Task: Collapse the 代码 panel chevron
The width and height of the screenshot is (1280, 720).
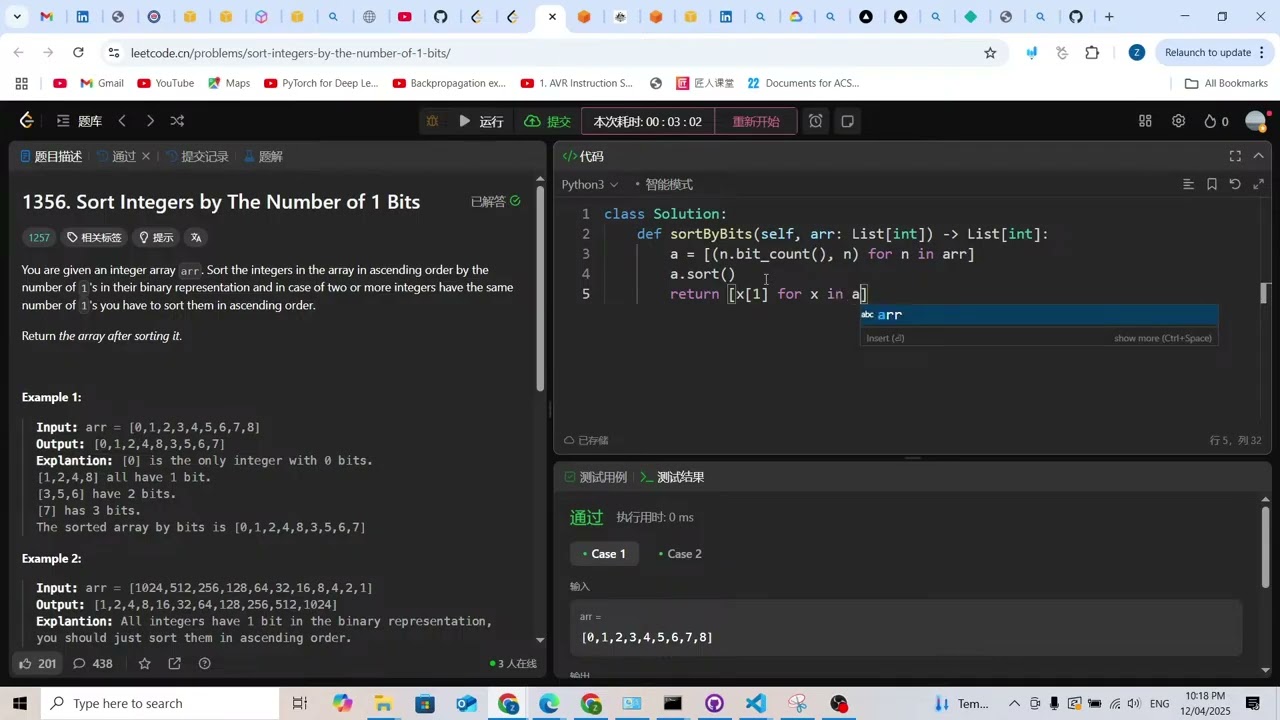Action: (1259, 156)
